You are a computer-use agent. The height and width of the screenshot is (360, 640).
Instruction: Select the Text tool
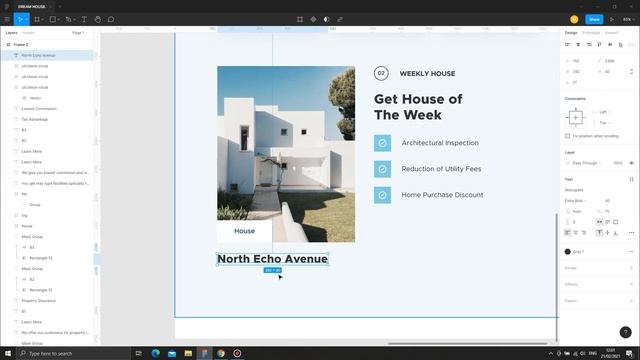pos(84,19)
